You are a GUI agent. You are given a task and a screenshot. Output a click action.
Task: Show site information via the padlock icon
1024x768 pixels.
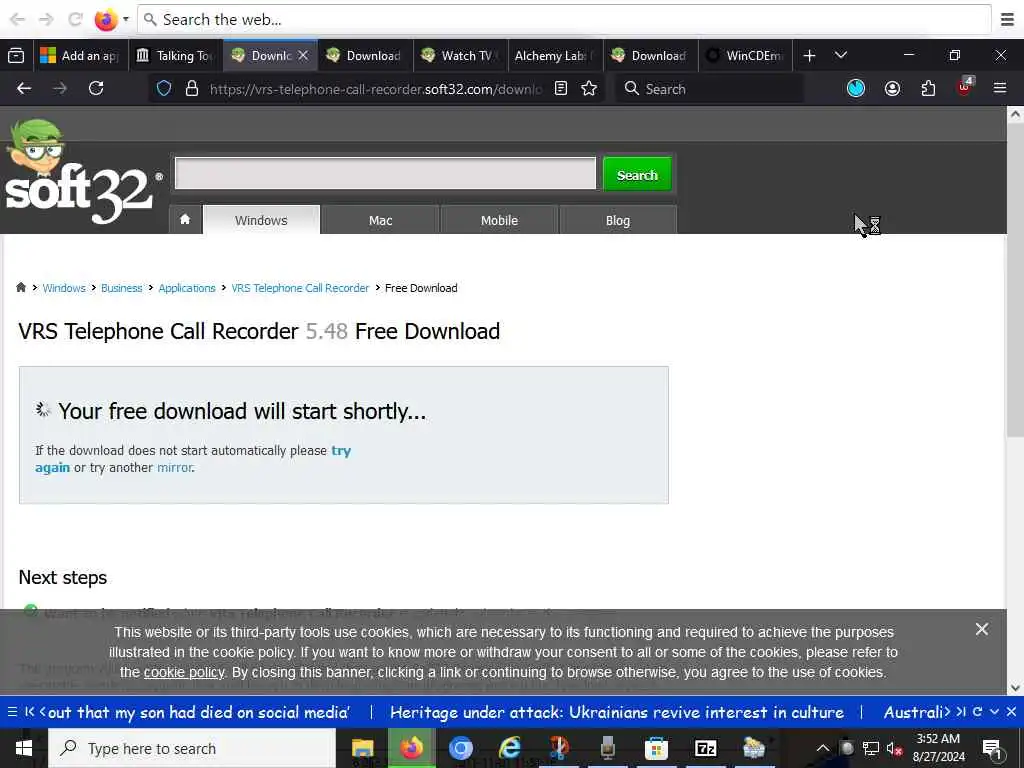(191, 89)
